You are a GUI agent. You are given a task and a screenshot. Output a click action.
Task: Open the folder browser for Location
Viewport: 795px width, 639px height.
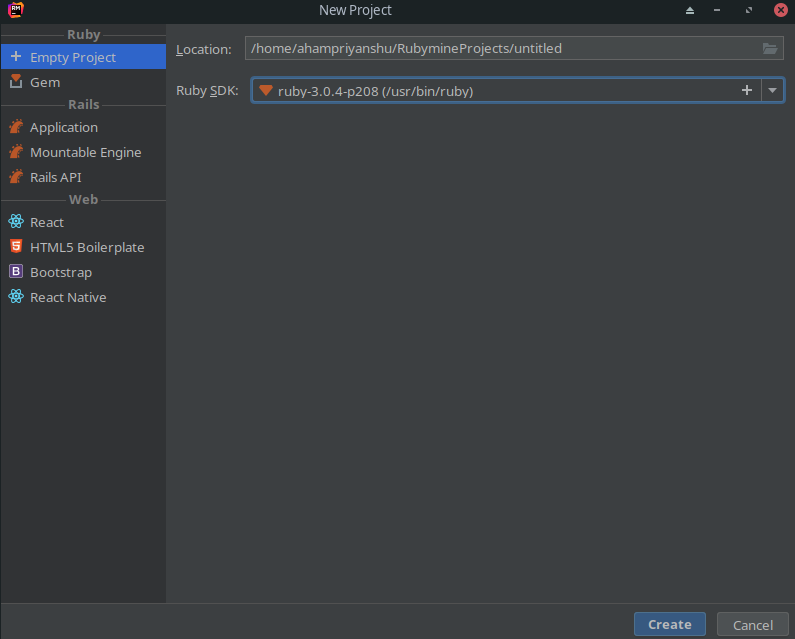coord(770,48)
